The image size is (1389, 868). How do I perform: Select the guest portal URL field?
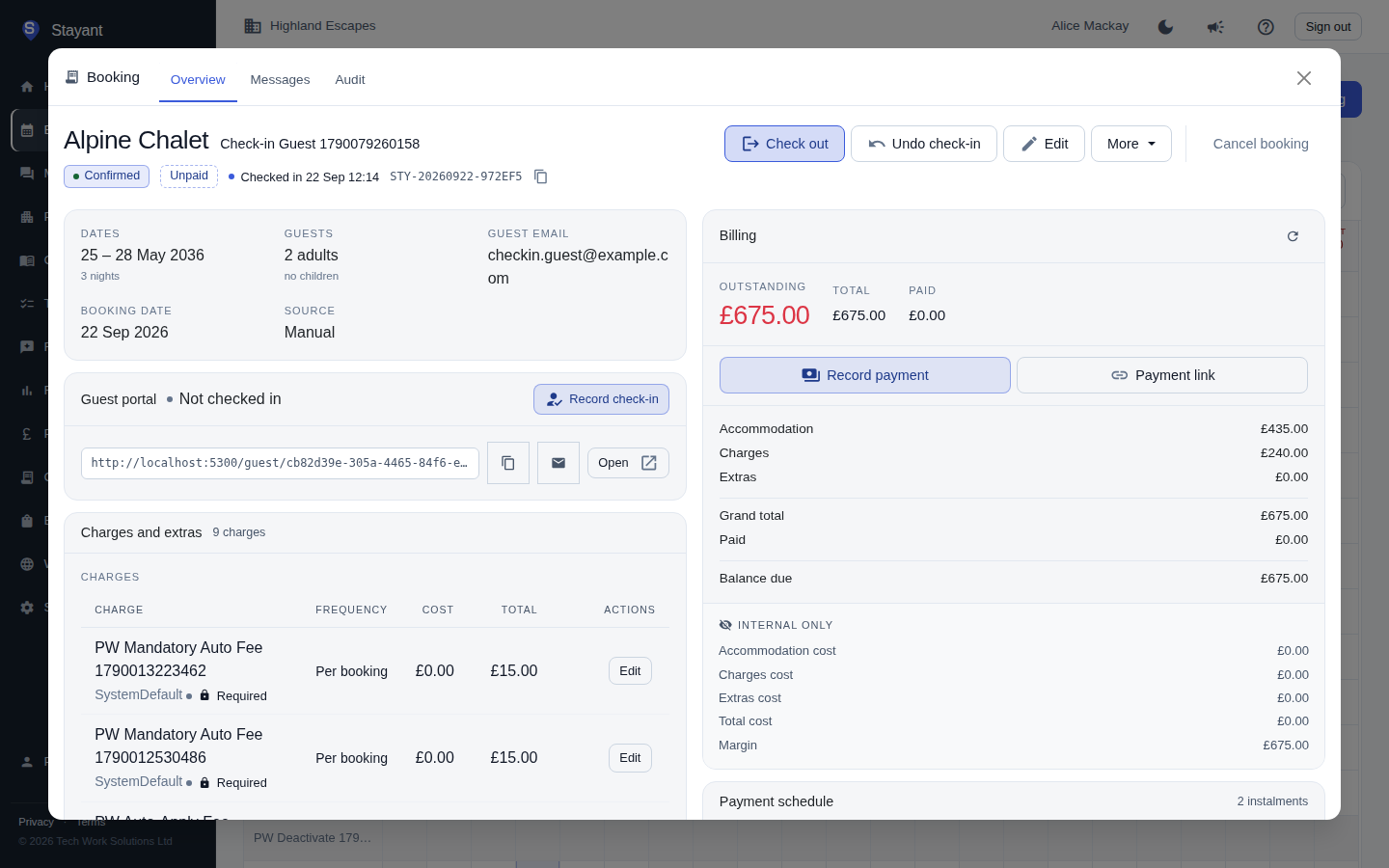[x=280, y=463]
